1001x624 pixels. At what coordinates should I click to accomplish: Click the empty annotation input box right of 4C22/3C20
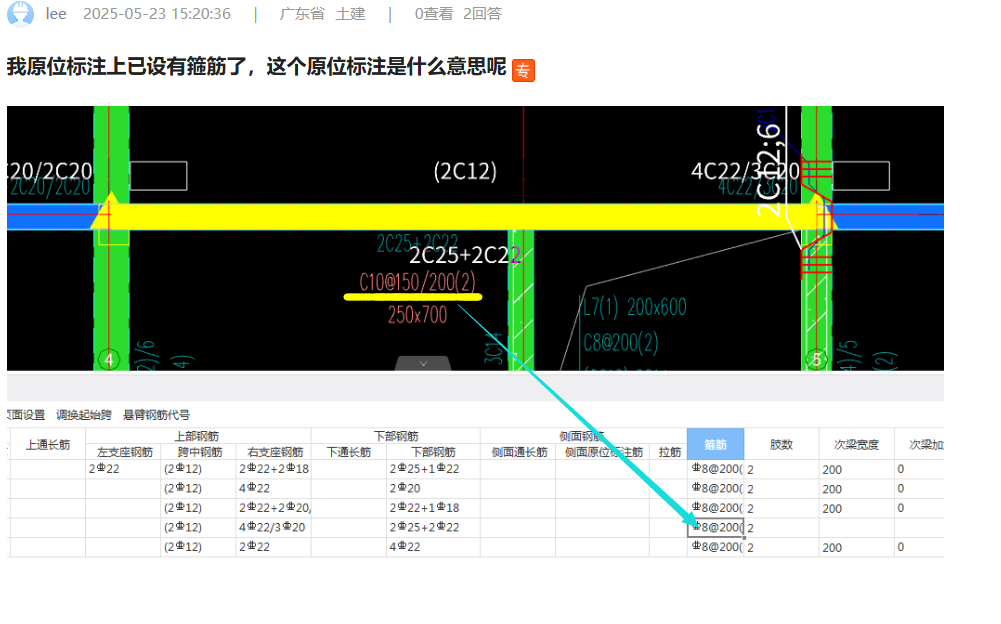(x=861, y=176)
